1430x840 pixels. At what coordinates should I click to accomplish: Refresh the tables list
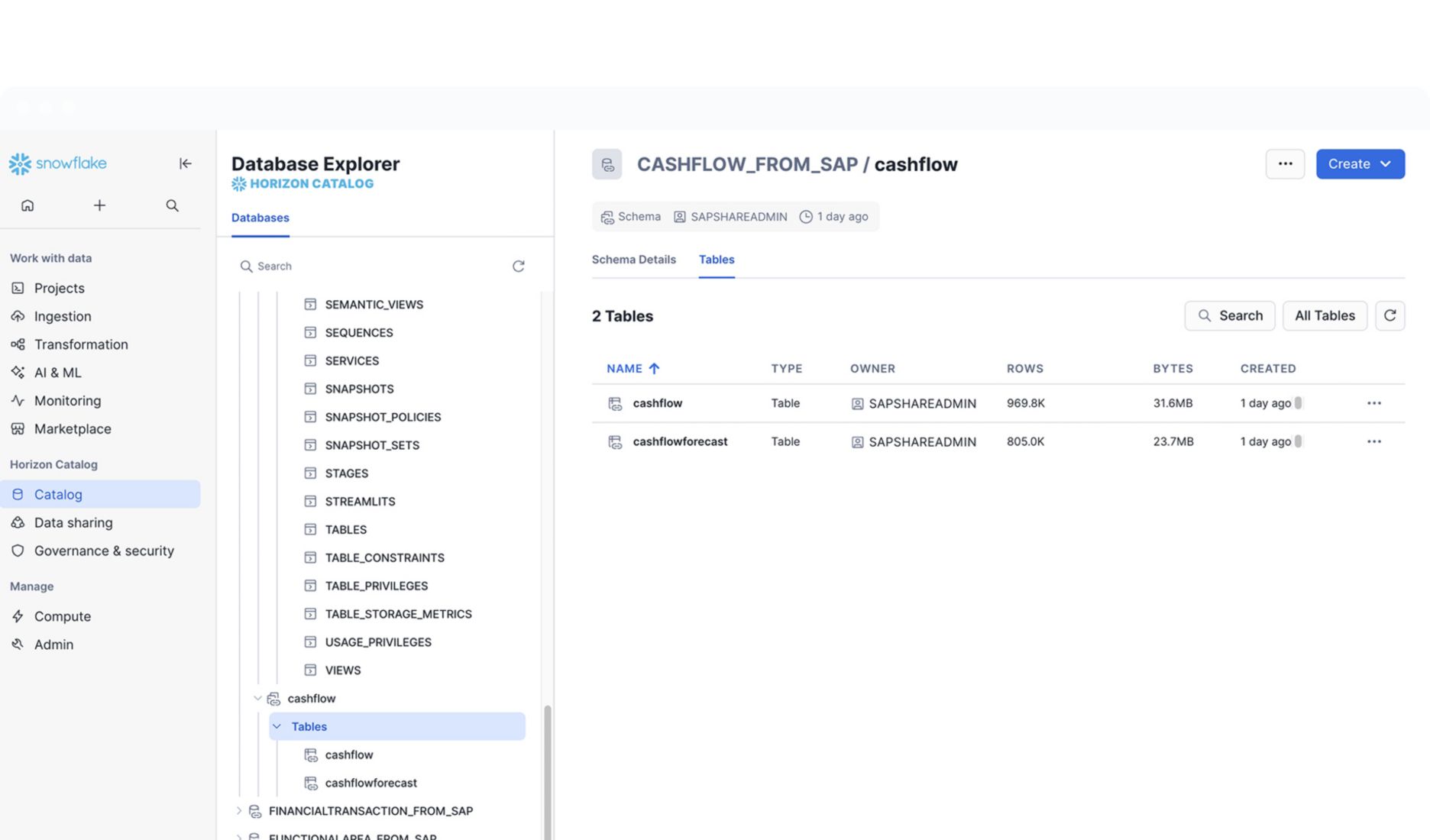click(1389, 315)
